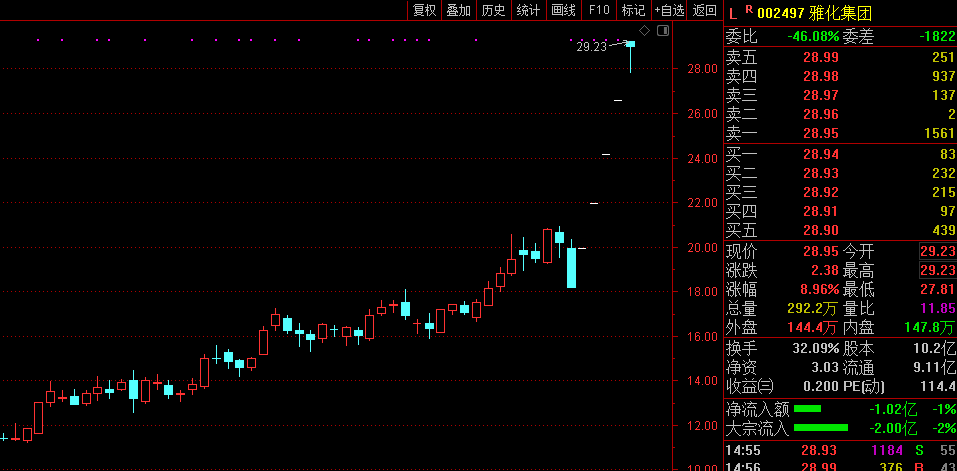The image size is (957, 471).
Task: Open the 统计 statistics menu
Action: [x=528, y=10]
